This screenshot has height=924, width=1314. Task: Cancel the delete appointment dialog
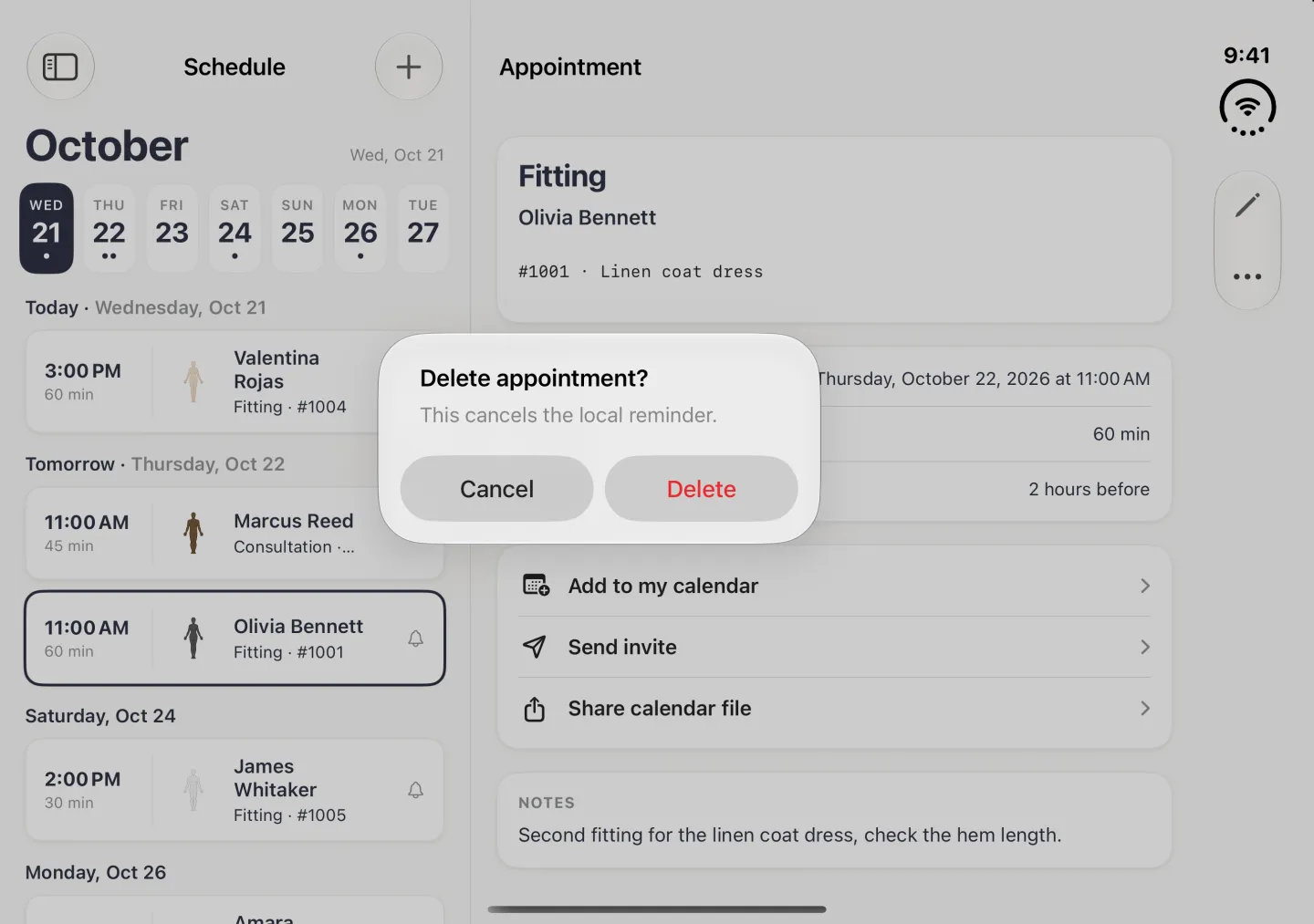click(496, 489)
